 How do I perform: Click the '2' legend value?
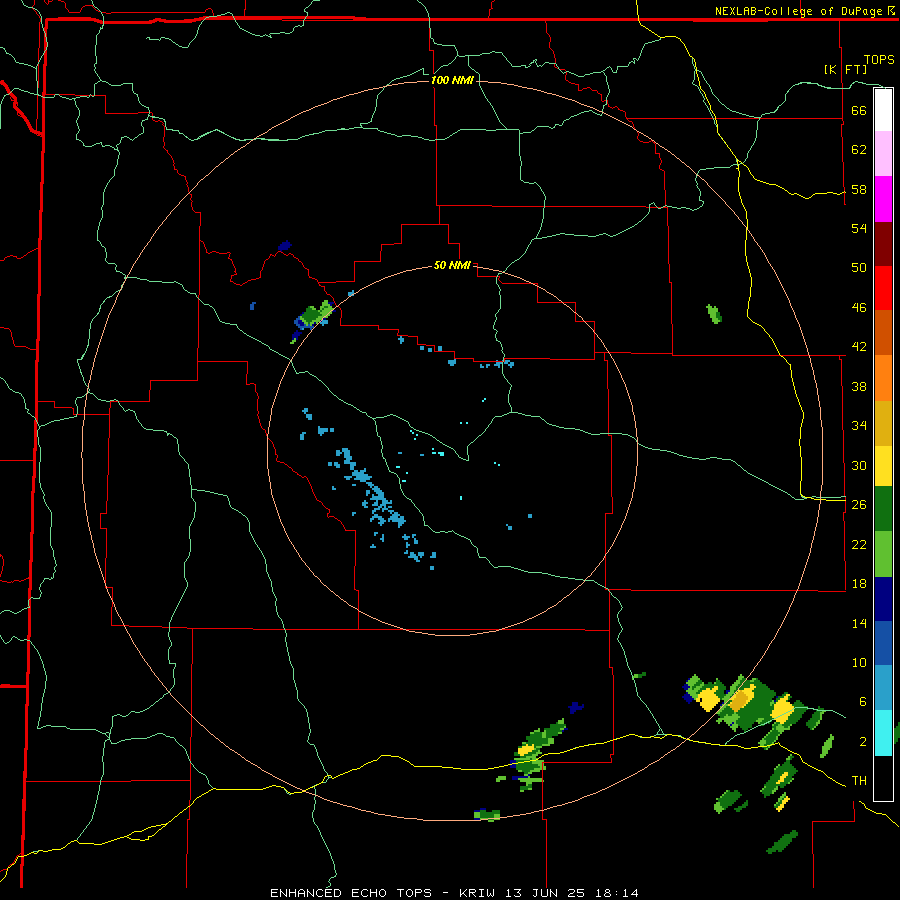(x=863, y=742)
